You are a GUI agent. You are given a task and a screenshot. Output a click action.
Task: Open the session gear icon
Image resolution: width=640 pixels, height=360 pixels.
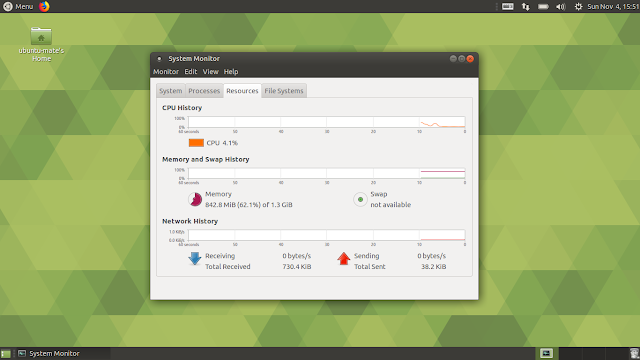[578, 7]
